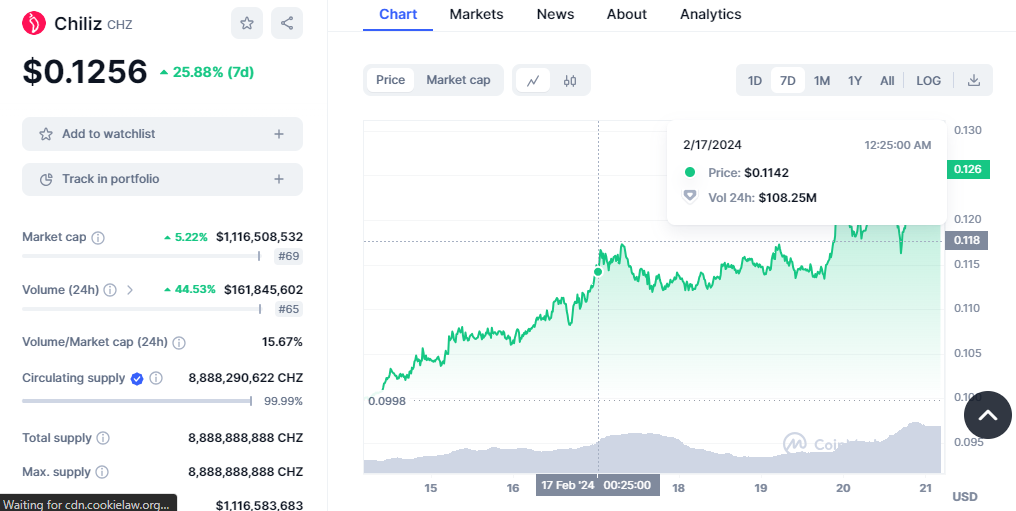Click plus icon on Track in portfolio

pos(279,179)
